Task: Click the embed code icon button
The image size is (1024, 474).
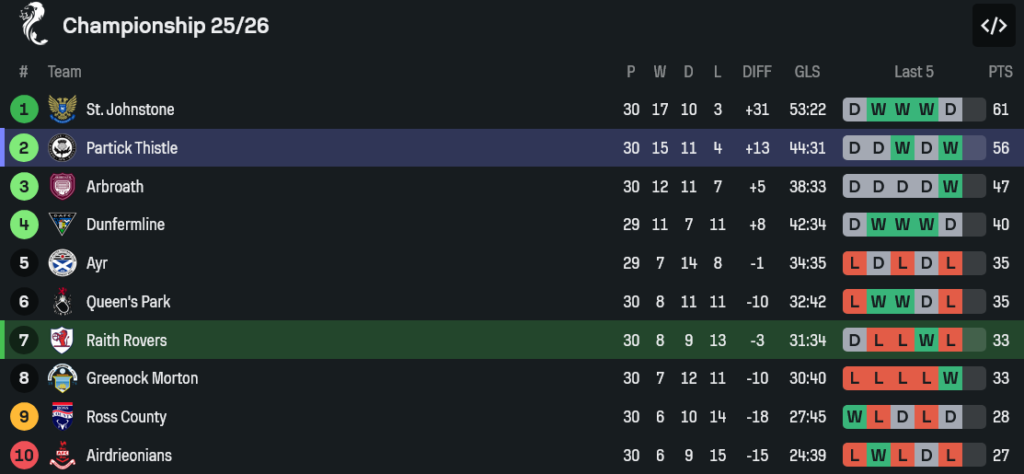Action: 993,26
